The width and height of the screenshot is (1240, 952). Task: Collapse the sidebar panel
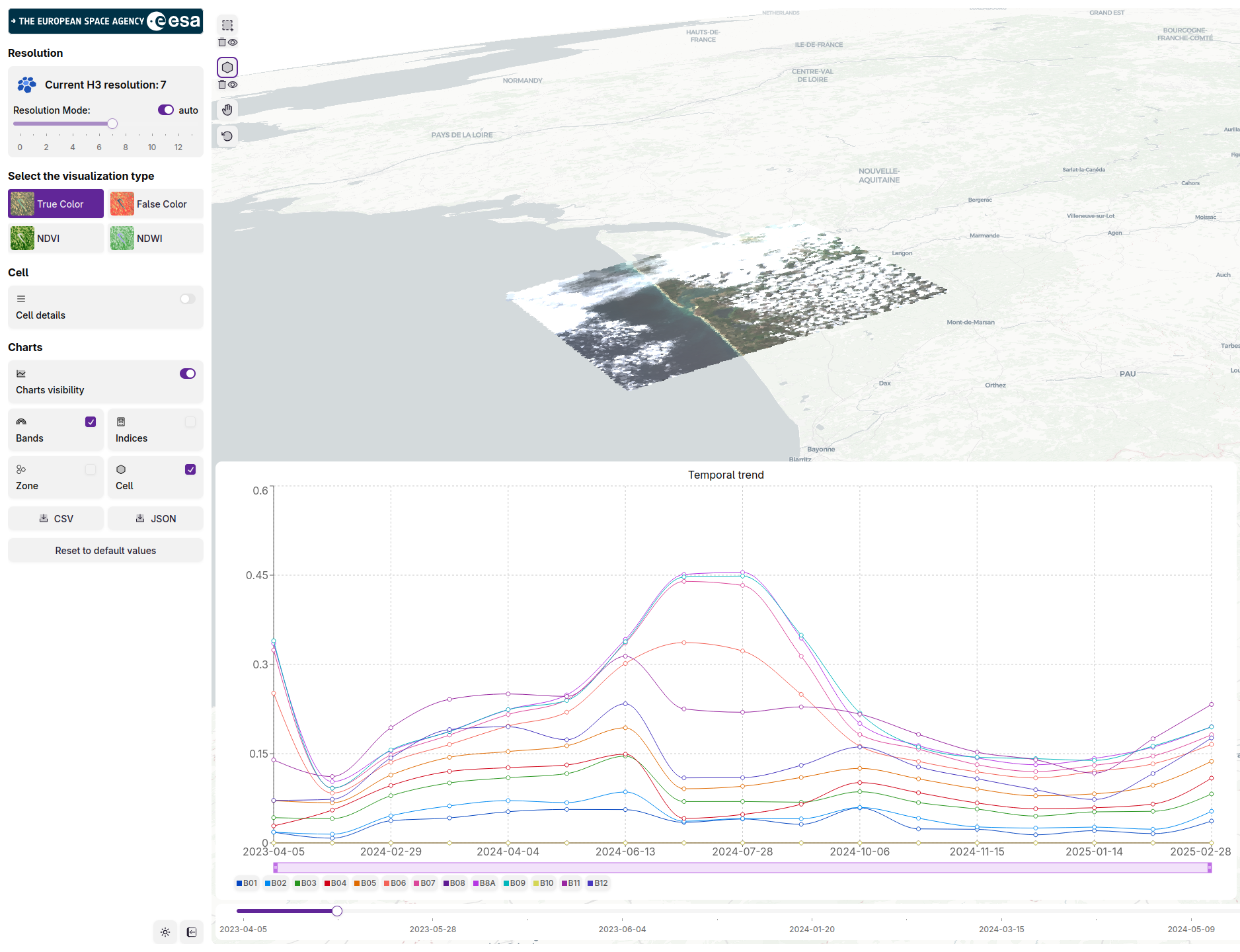(192, 932)
